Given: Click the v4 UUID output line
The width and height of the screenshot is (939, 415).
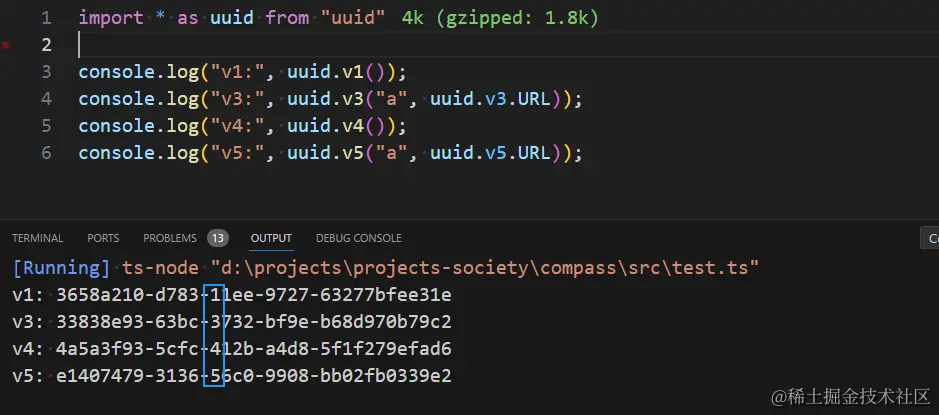Looking at the screenshot, I should [x=232, y=349].
